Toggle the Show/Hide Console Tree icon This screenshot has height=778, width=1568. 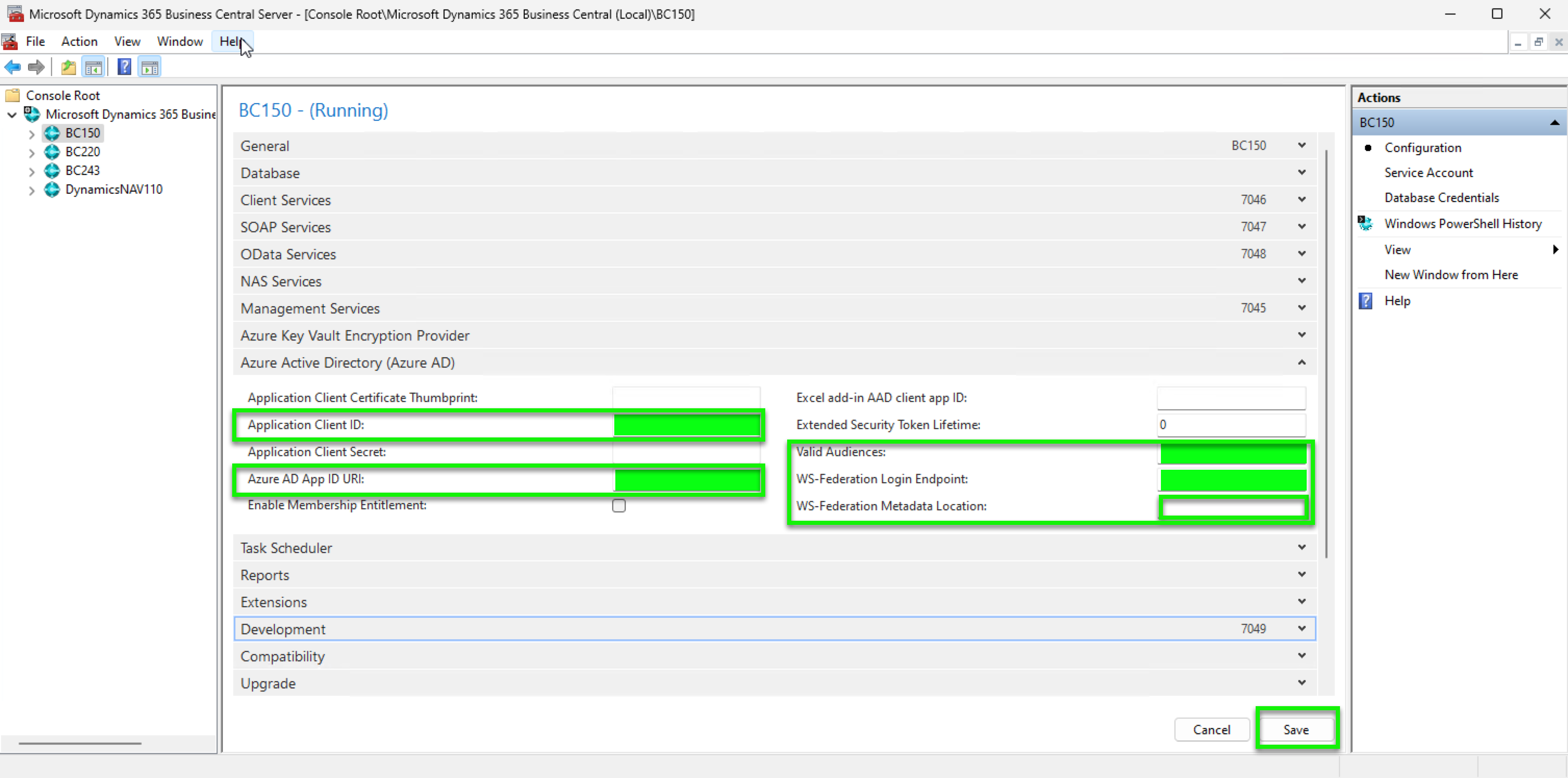pyautogui.click(x=93, y=67)
